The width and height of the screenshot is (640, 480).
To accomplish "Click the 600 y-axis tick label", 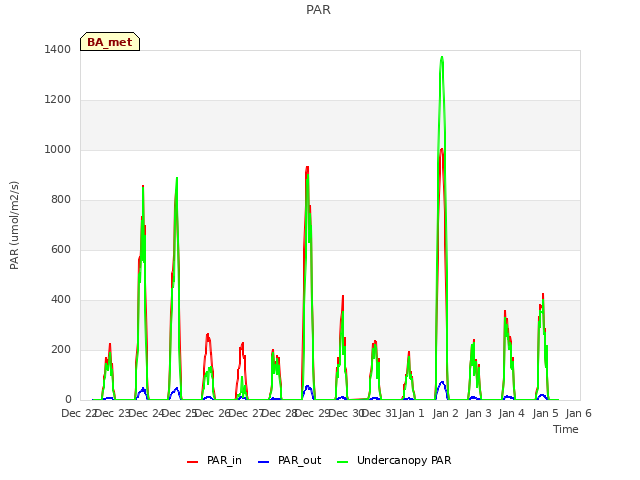I will tap(61, 250).
